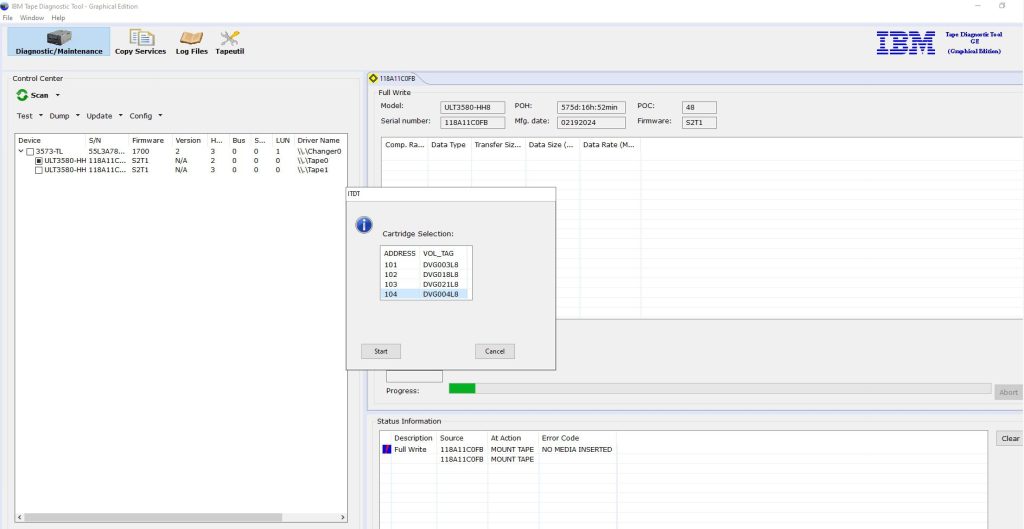Click the green progress bar

coord(462,389)
